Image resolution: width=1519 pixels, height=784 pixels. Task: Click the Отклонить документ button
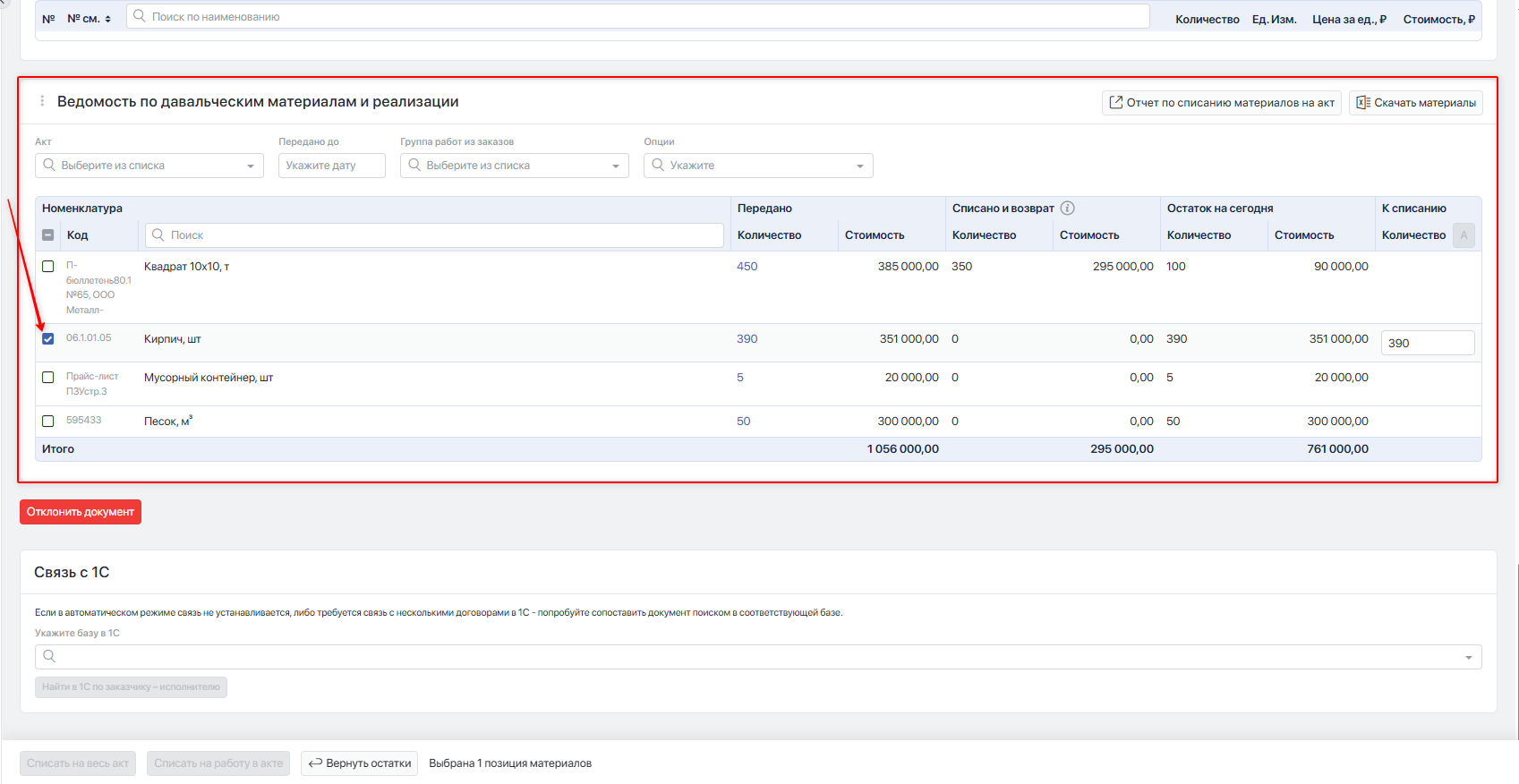81,512
